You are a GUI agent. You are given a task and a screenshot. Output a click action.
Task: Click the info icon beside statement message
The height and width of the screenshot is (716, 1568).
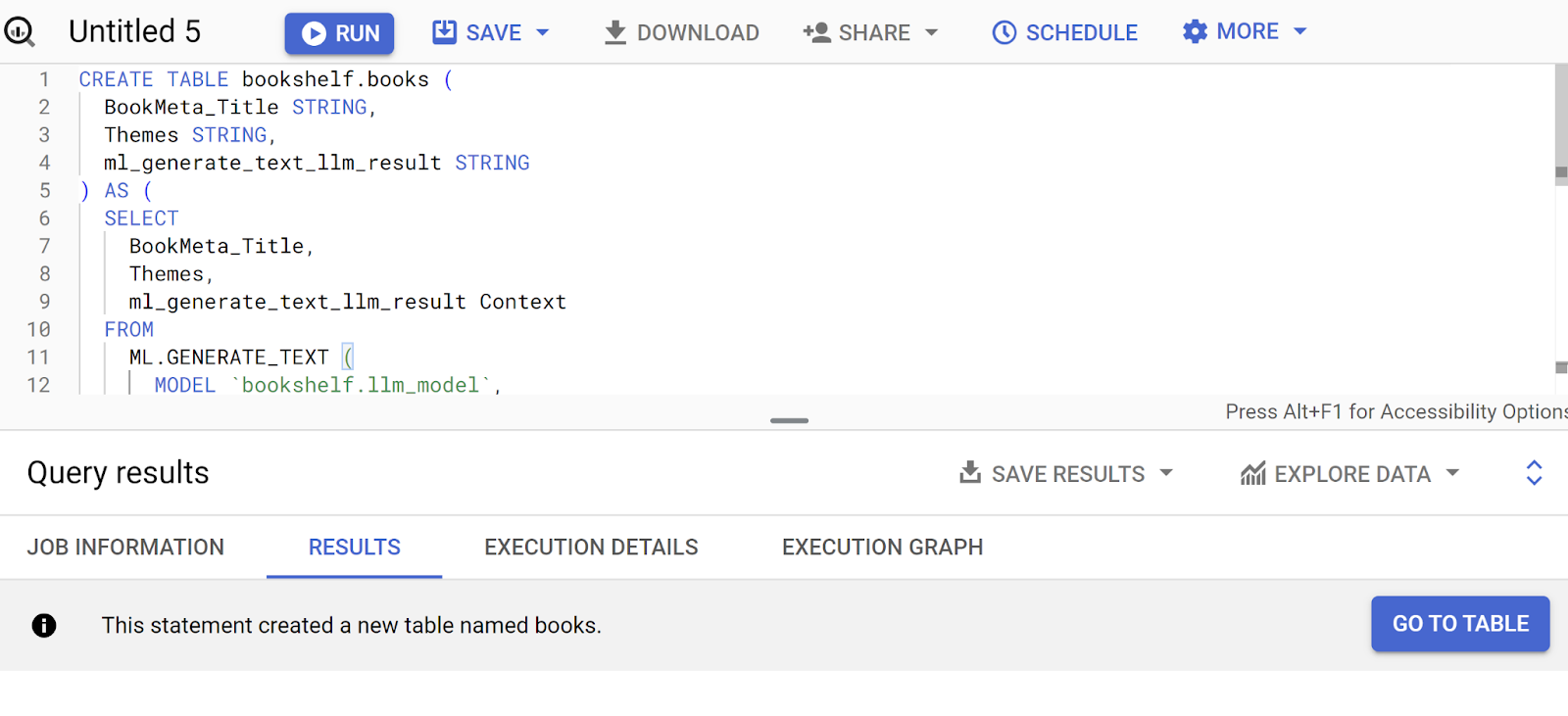pyautogui.click(x=44, y=625)
